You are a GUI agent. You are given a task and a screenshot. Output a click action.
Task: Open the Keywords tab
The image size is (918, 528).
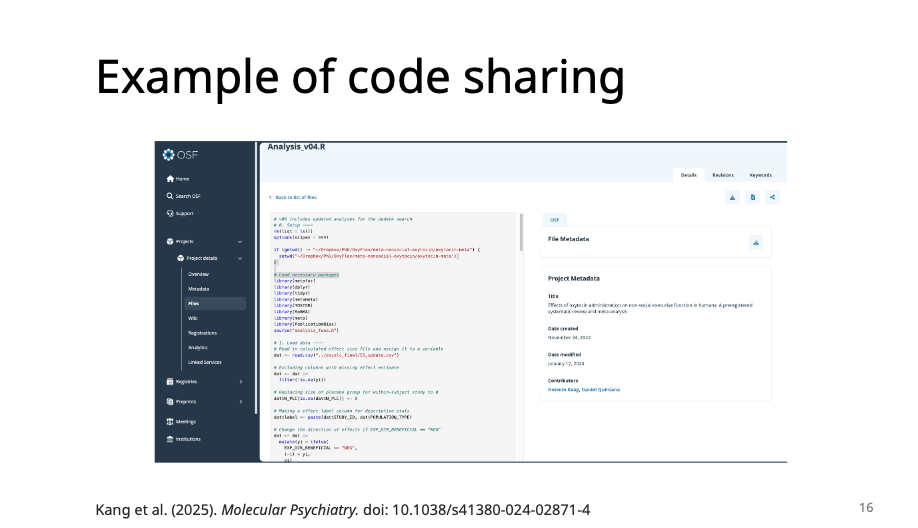coord(760,174)
